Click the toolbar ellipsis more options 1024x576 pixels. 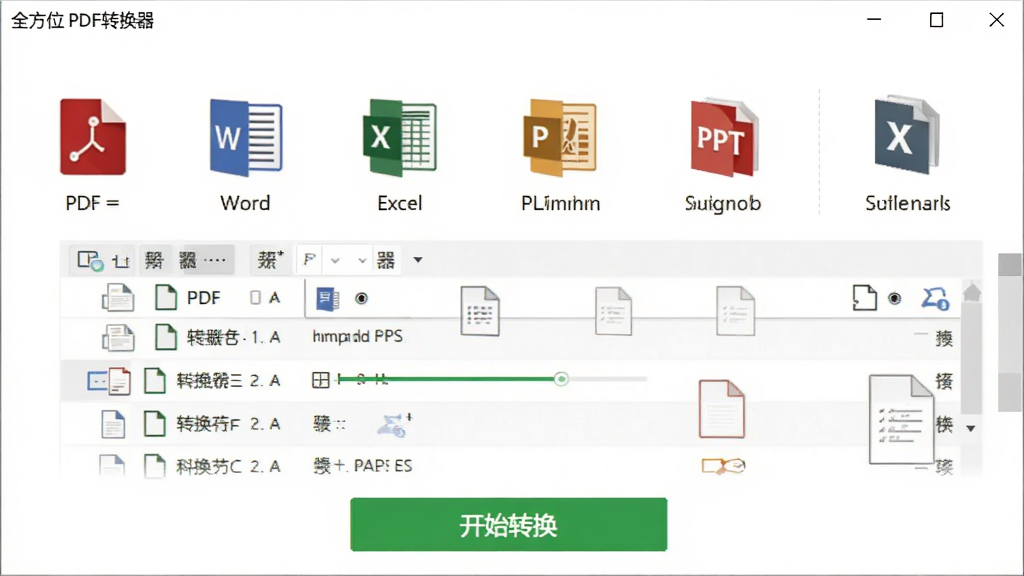(x=215, y=260)
